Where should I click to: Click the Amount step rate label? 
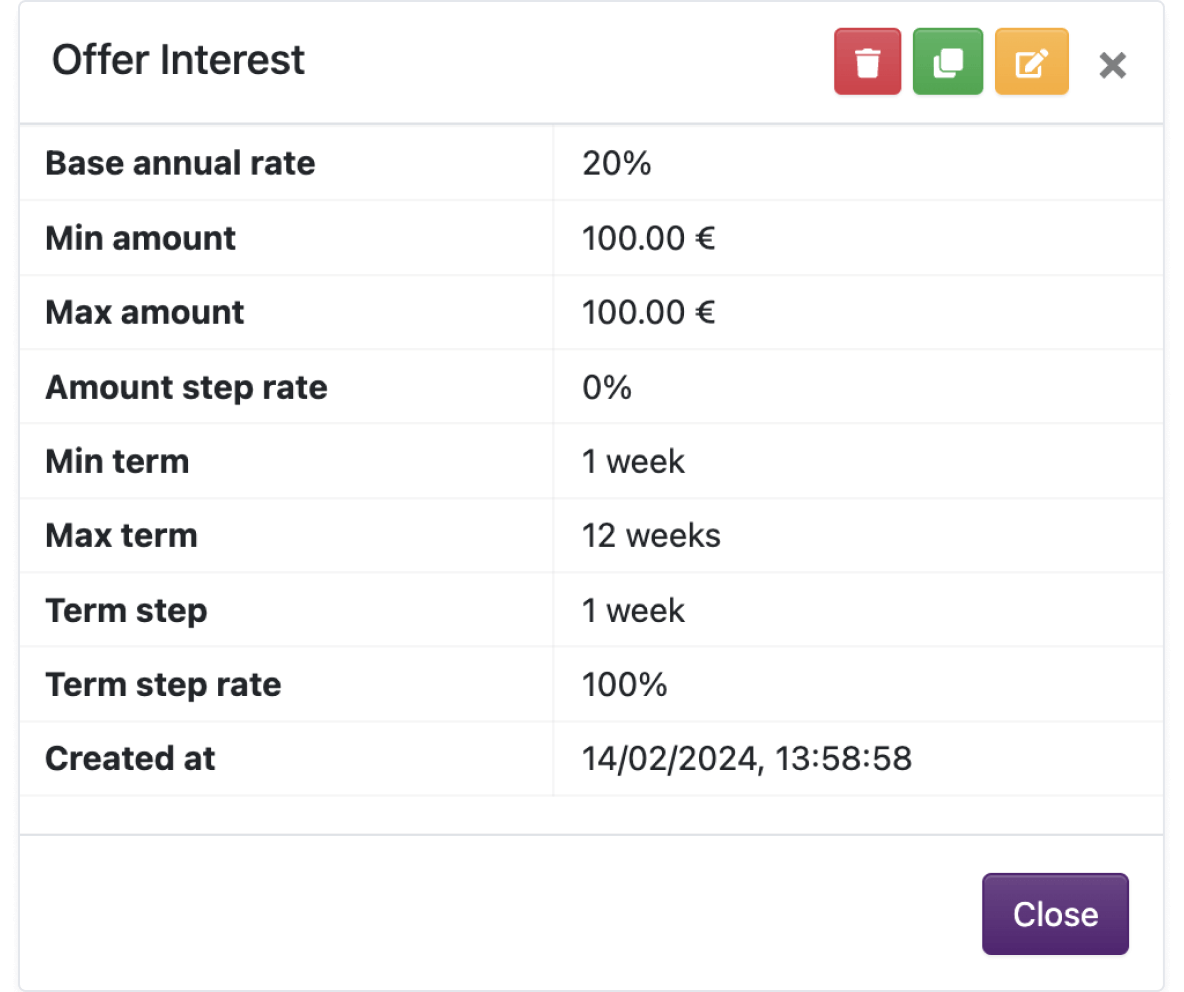(x=187, y=387)
